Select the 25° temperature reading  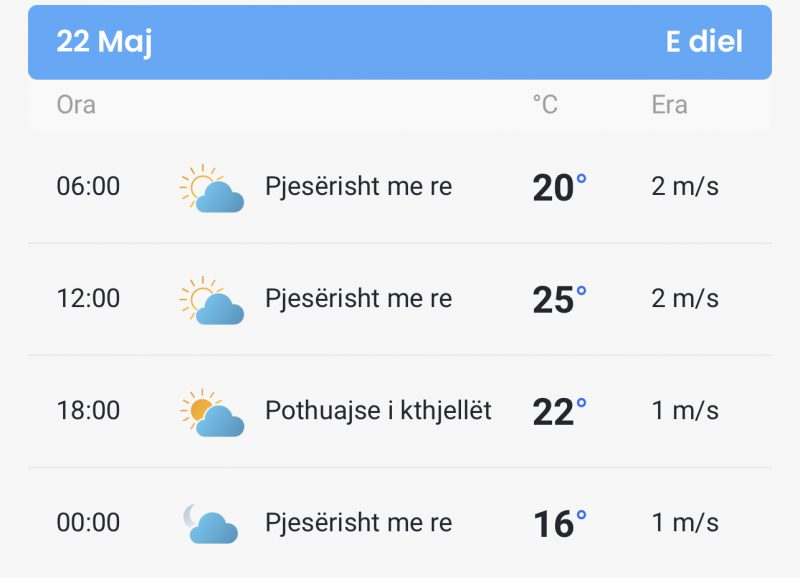pos(560,299)
